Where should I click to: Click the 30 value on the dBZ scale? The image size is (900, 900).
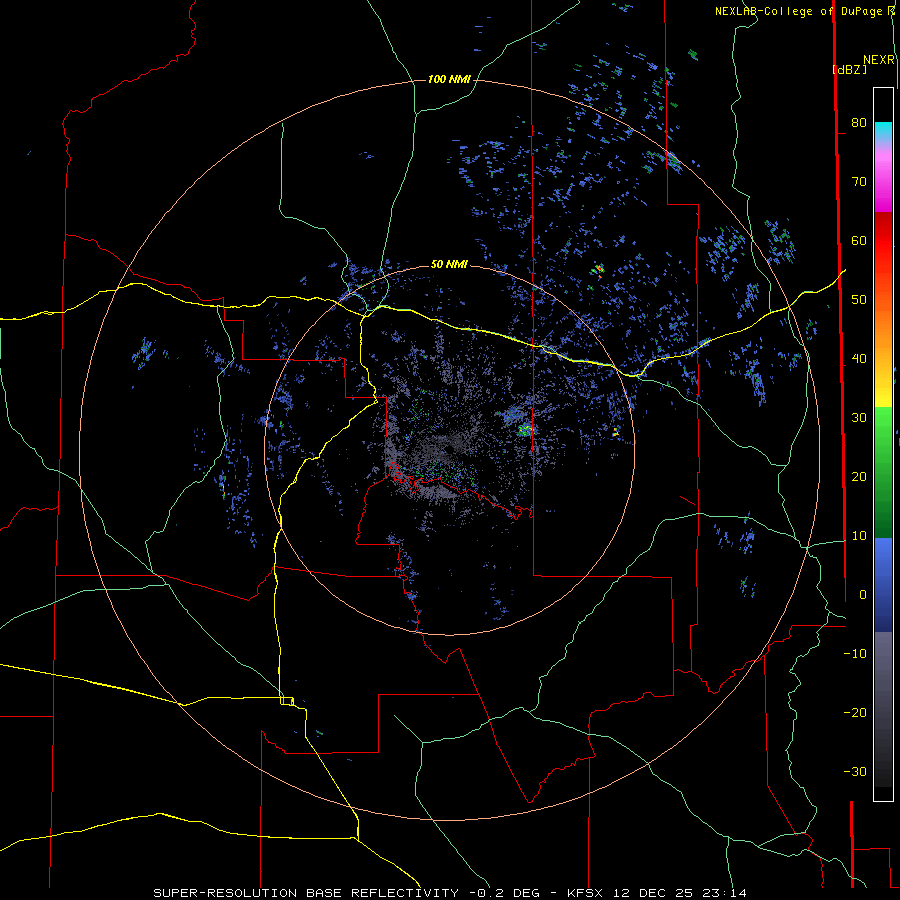tap(859, 418)
